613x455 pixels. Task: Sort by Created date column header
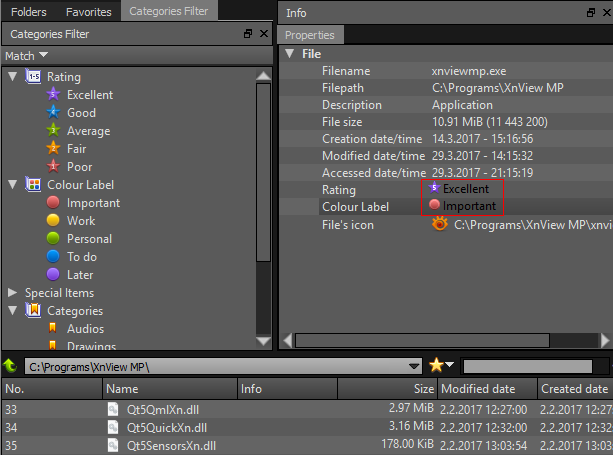pos(575,389)
